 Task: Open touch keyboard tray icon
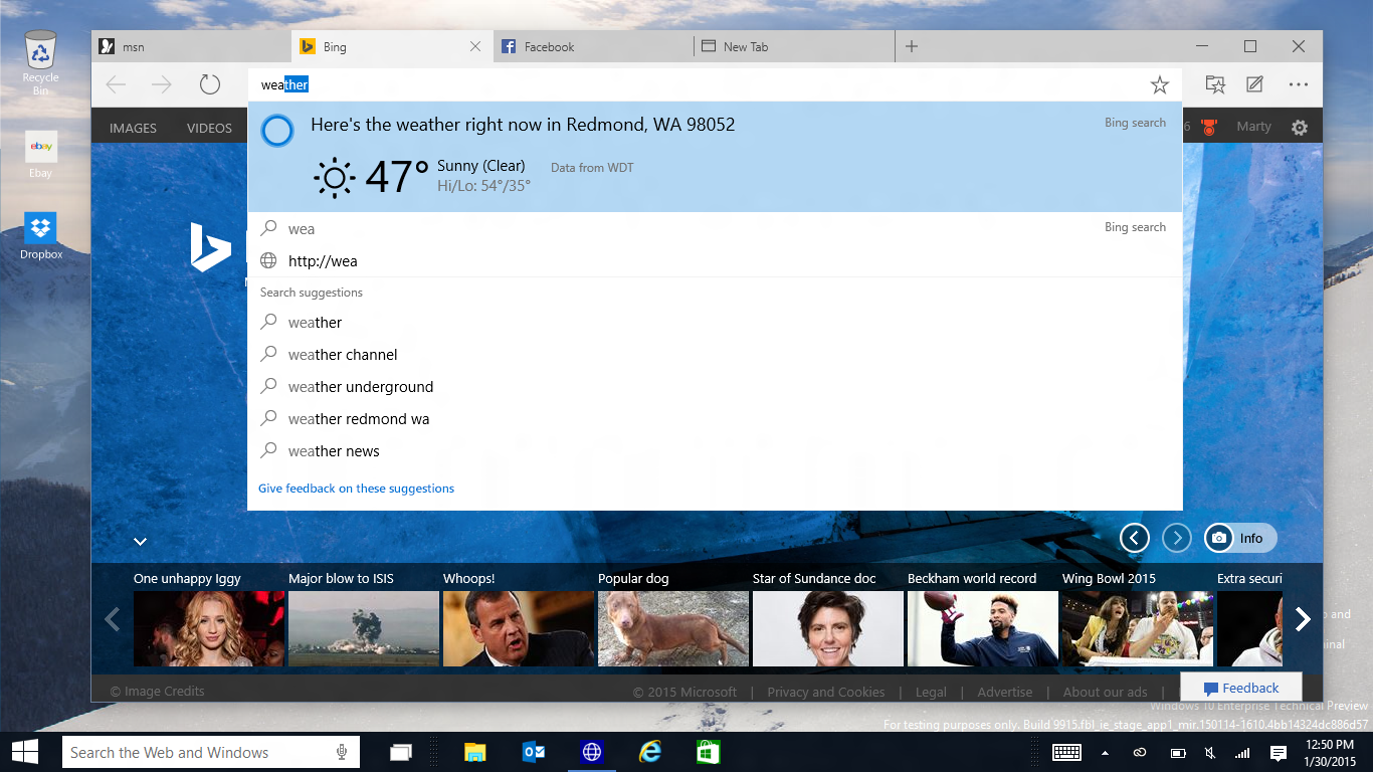(1066, 752)
